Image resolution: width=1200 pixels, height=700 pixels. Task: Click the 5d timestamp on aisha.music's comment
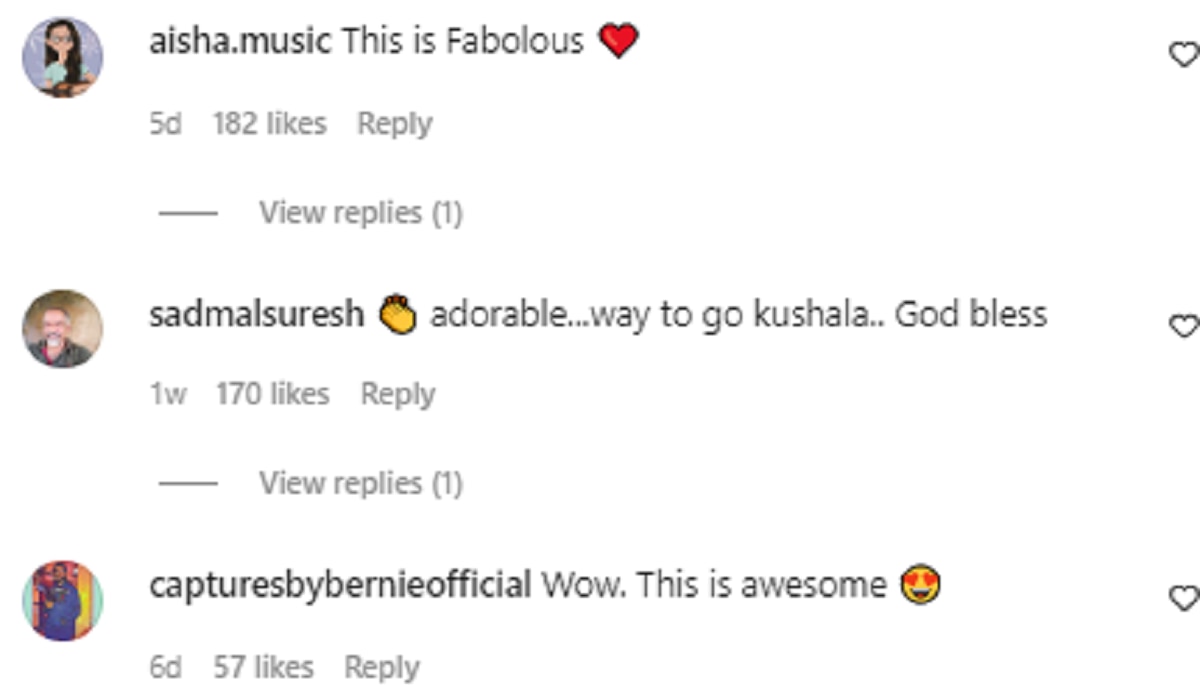click(x=166, y=124)
